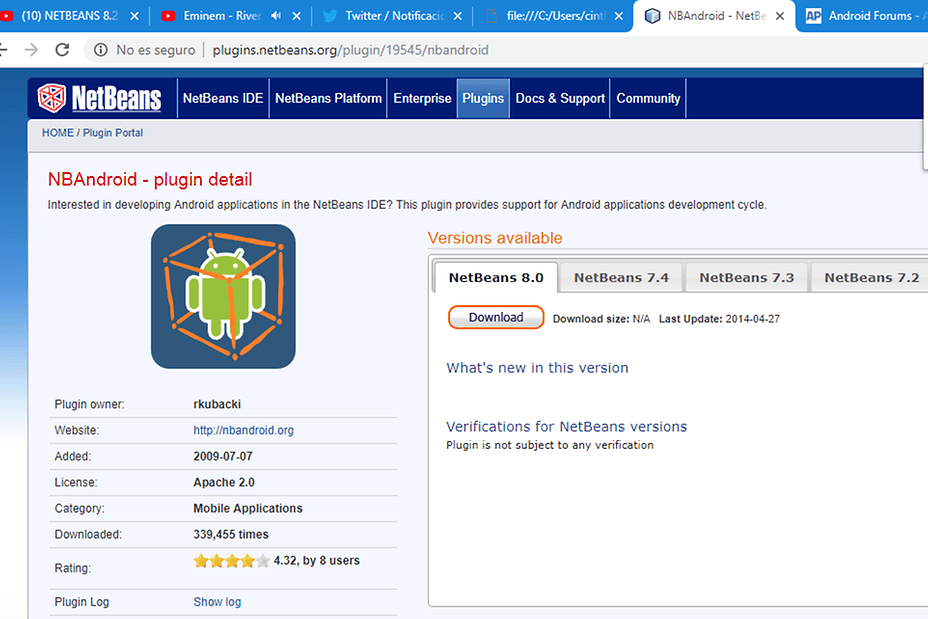Viewport: 928px width, 619px height.
Task: Click 'Plugin is not subject to any verification'
Action: click(x=550, y=445)
